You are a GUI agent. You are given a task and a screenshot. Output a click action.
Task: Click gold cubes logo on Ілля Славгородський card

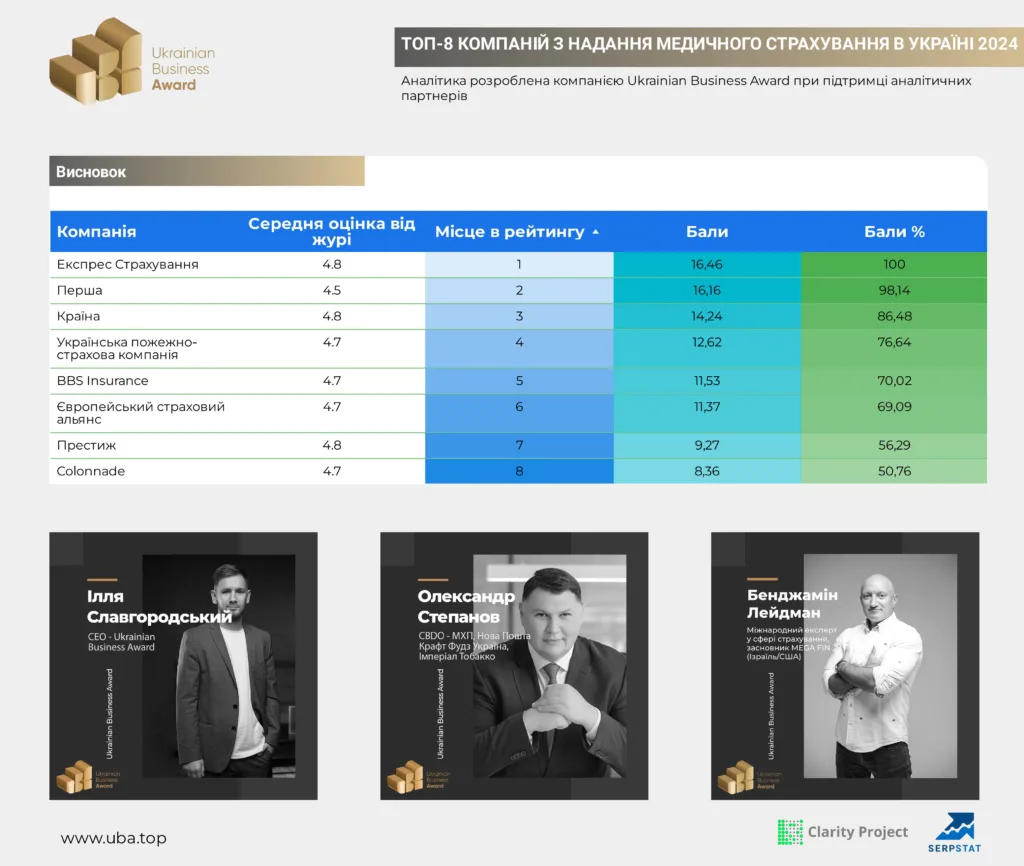[x=74, y=776]
